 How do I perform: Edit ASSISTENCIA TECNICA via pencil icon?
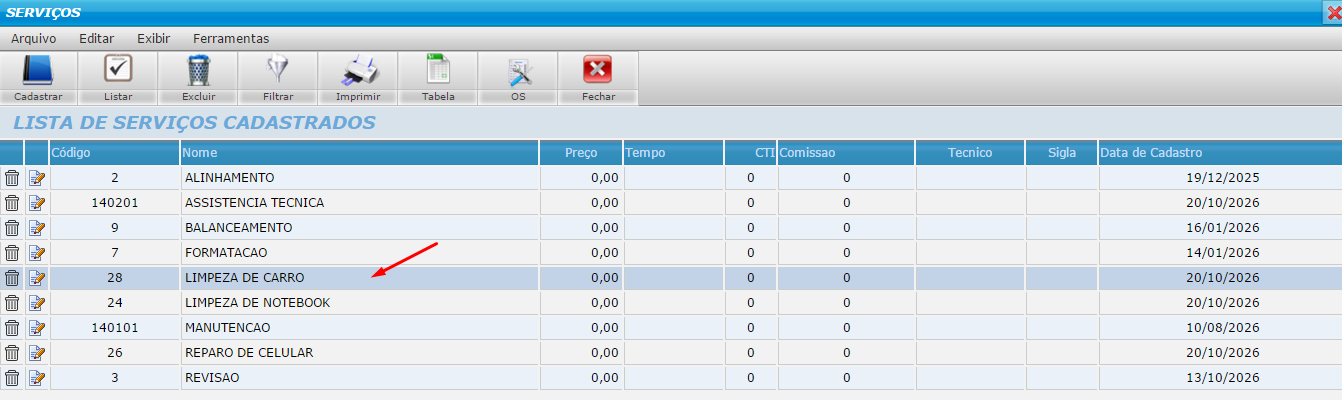tap(37, 203)
